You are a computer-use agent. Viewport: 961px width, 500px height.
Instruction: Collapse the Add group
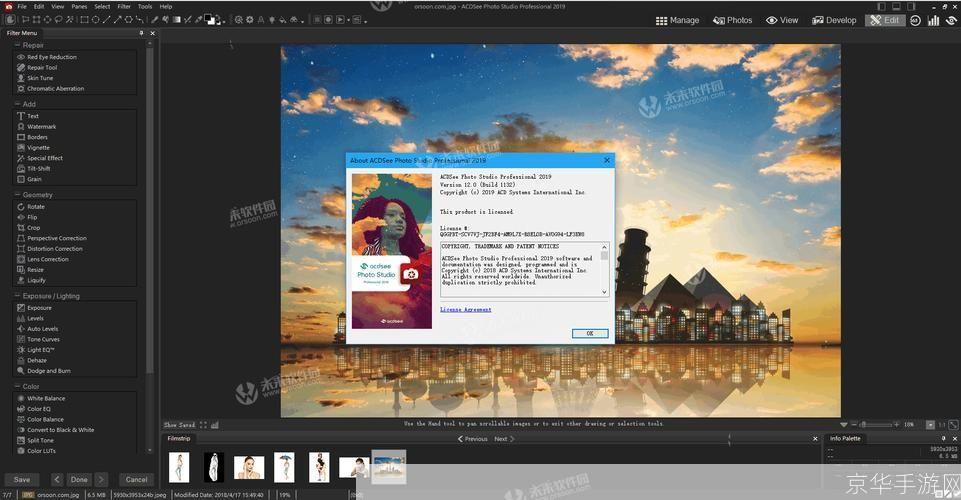point(17,104)
